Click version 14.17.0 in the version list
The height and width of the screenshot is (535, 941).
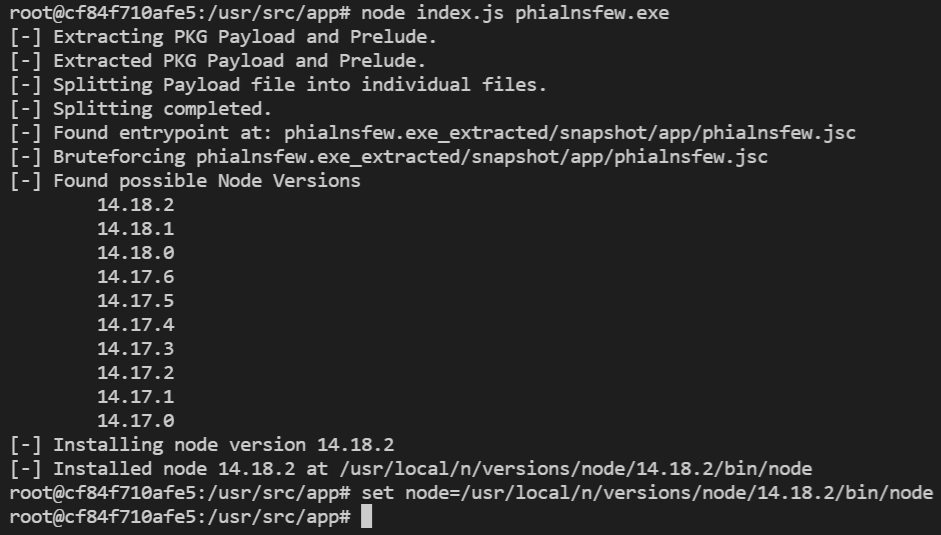(x=136, y=421)
